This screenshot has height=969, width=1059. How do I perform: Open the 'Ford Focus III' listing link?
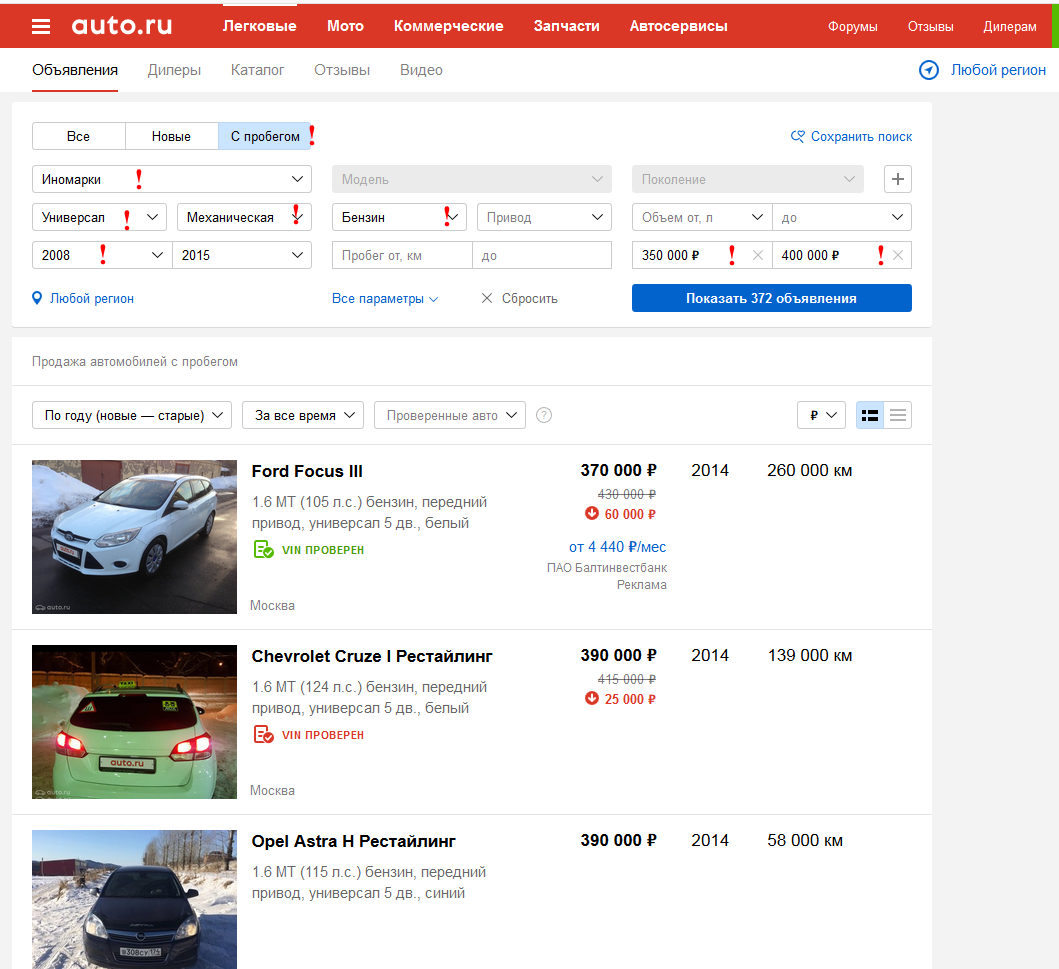307,471
